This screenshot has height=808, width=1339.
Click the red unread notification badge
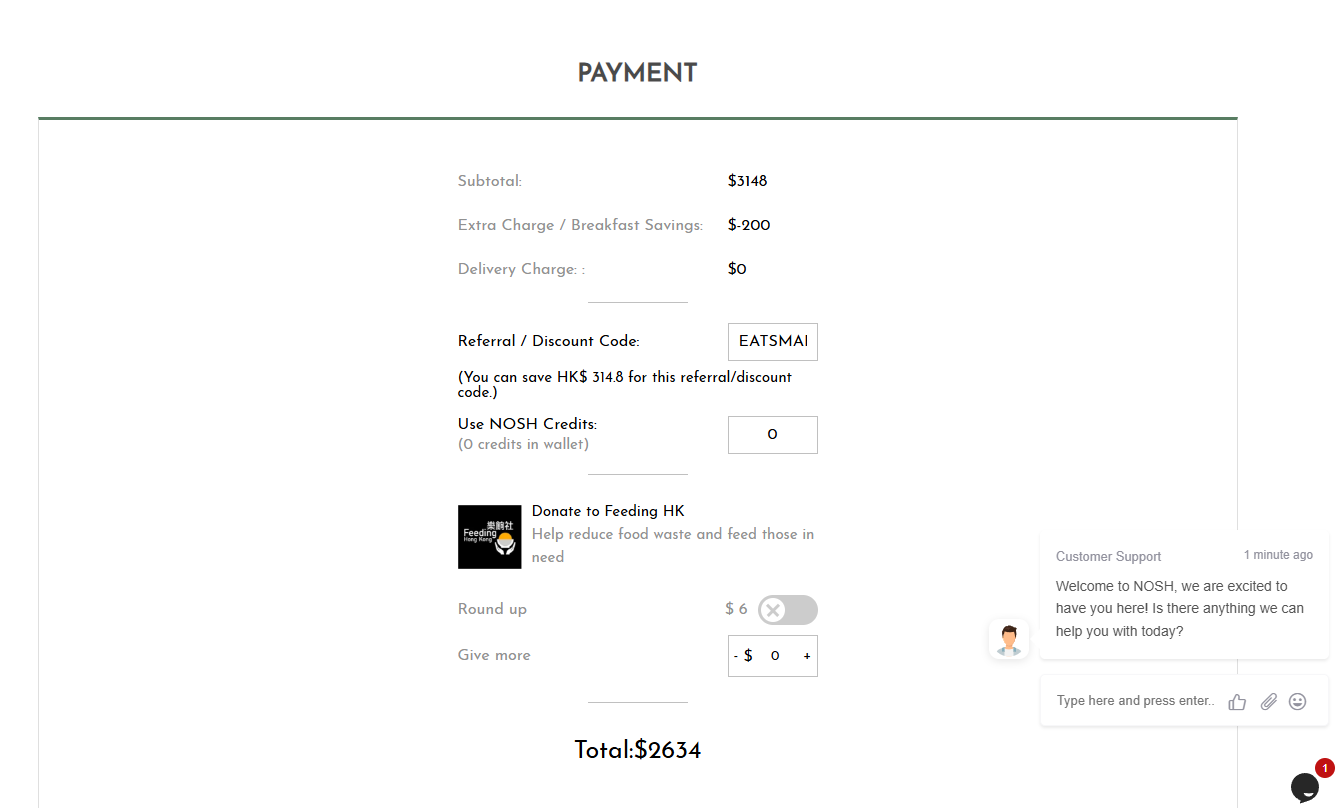1325,768
